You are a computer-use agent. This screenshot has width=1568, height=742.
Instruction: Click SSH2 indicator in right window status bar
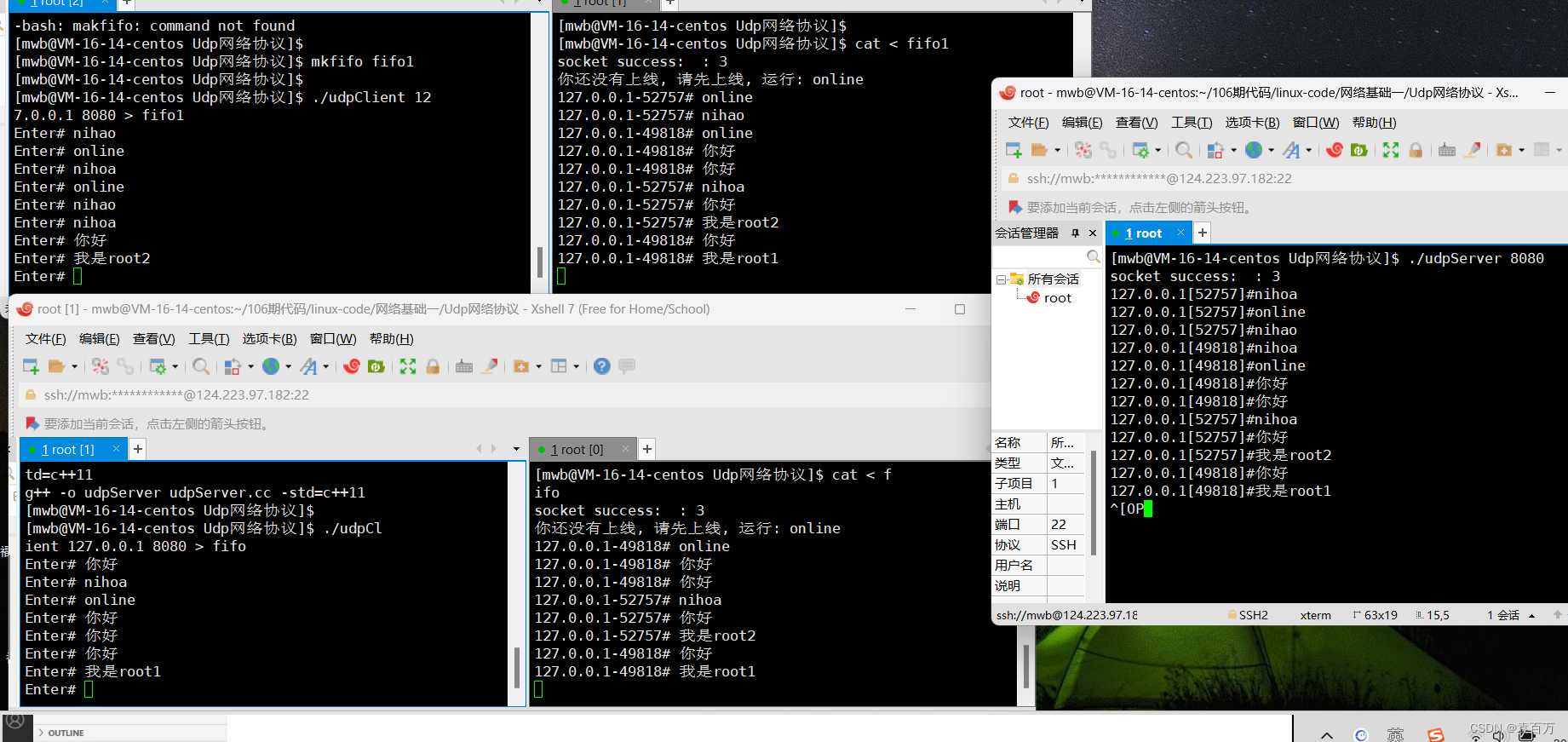click(x=1248, y=615)
